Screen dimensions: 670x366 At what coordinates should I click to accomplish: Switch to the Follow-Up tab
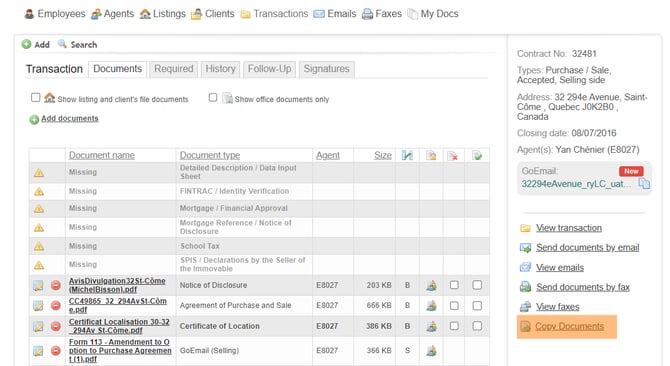pyautogui.click(x=269, y=69)
